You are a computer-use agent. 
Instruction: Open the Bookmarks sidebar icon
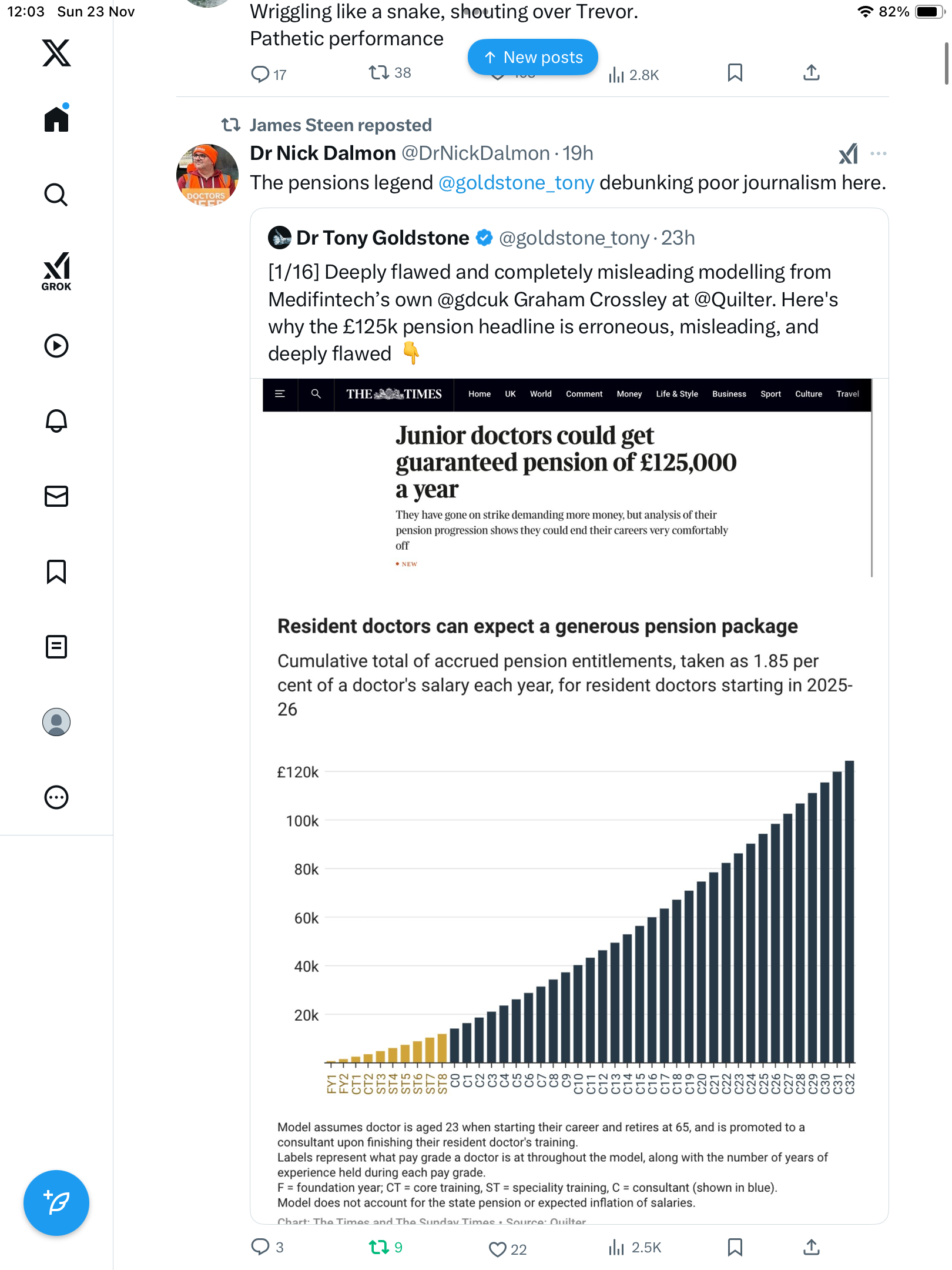(56, 571)
